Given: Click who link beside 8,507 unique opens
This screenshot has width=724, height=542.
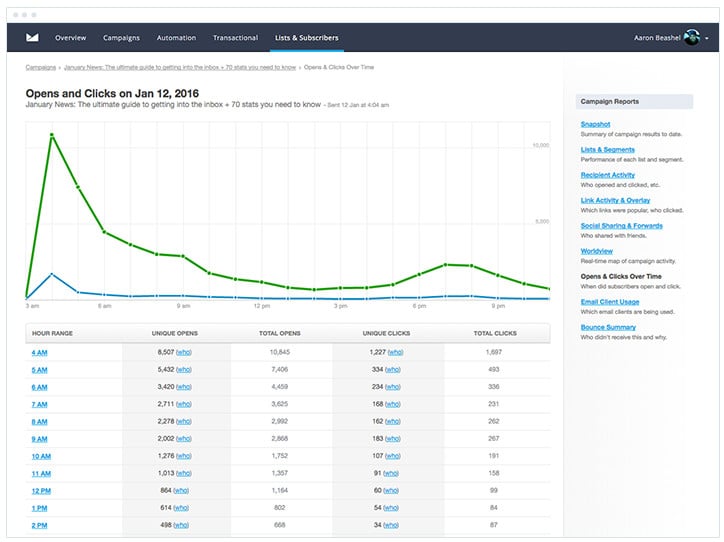Looking at the screenshot, I should click(184, 352).
